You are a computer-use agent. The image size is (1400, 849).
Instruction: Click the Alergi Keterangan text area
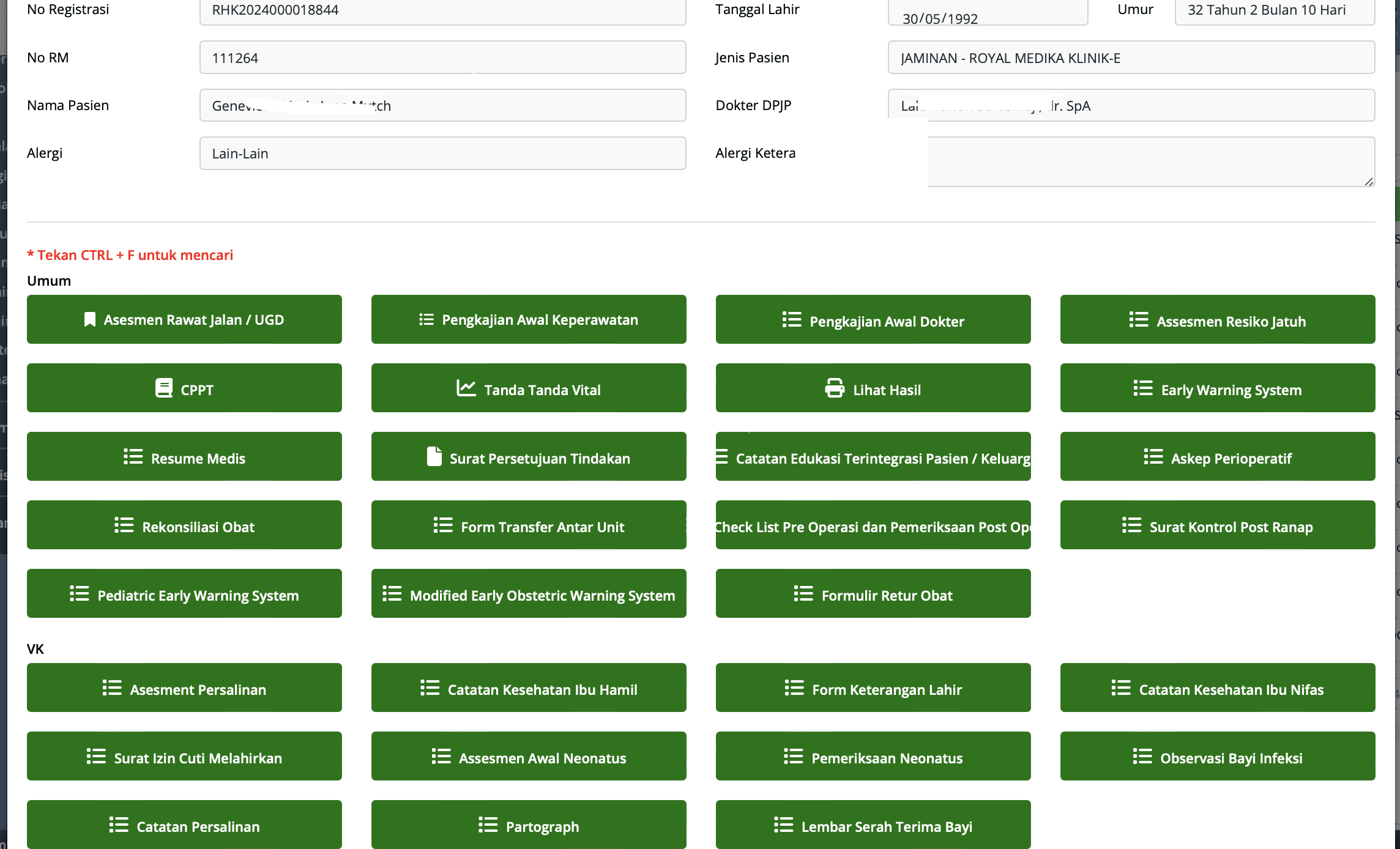pos(1150,162)
